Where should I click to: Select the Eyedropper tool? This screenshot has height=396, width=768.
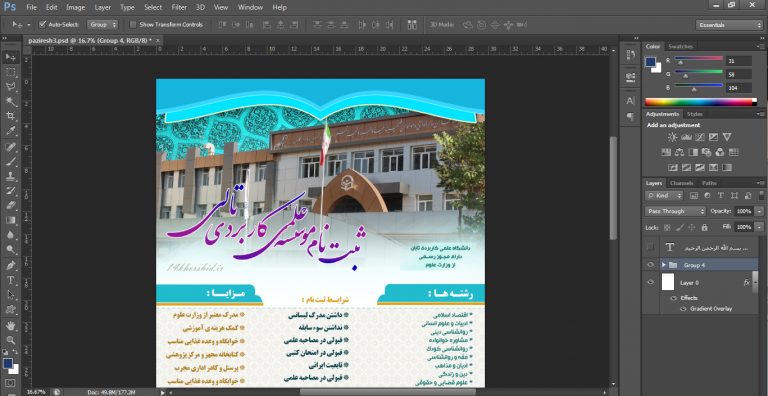pos(11,131)
